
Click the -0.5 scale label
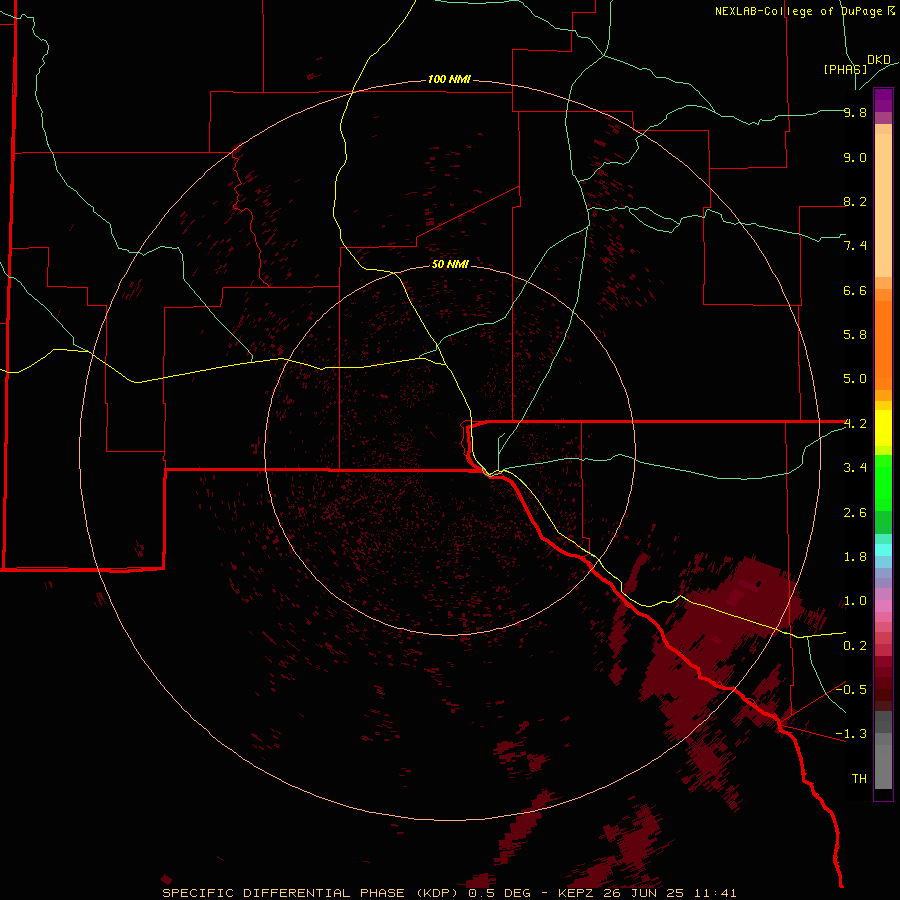click(x=851, y=689)
